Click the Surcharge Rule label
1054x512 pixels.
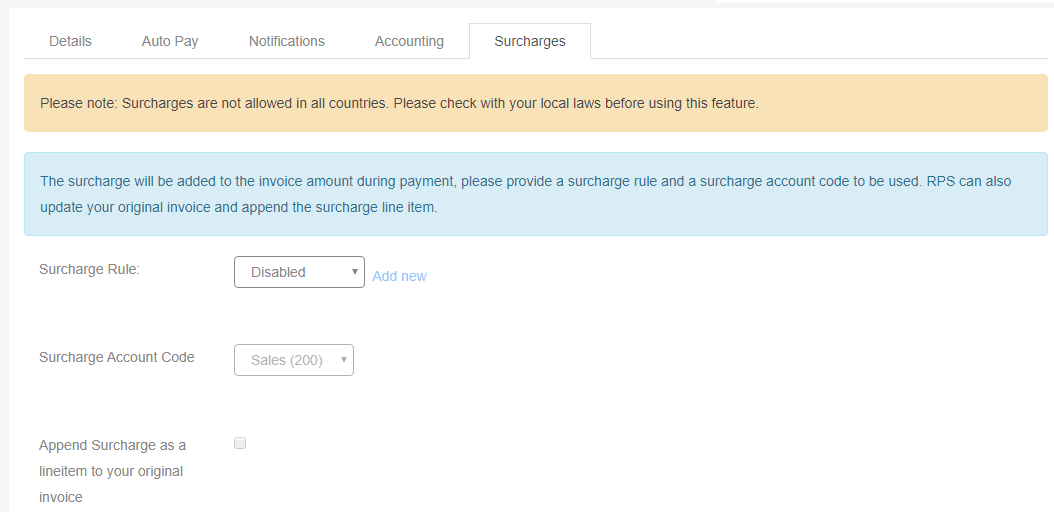click(x=89, y=269)
